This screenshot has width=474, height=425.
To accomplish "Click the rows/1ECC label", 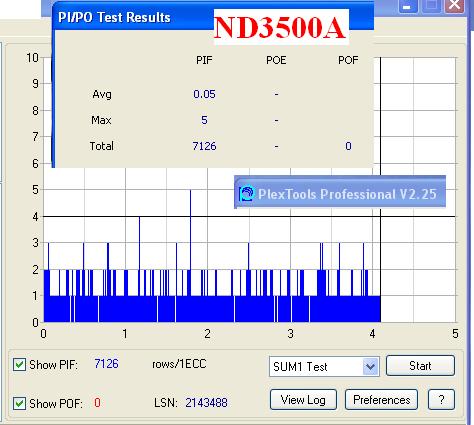I will point(179,364).
